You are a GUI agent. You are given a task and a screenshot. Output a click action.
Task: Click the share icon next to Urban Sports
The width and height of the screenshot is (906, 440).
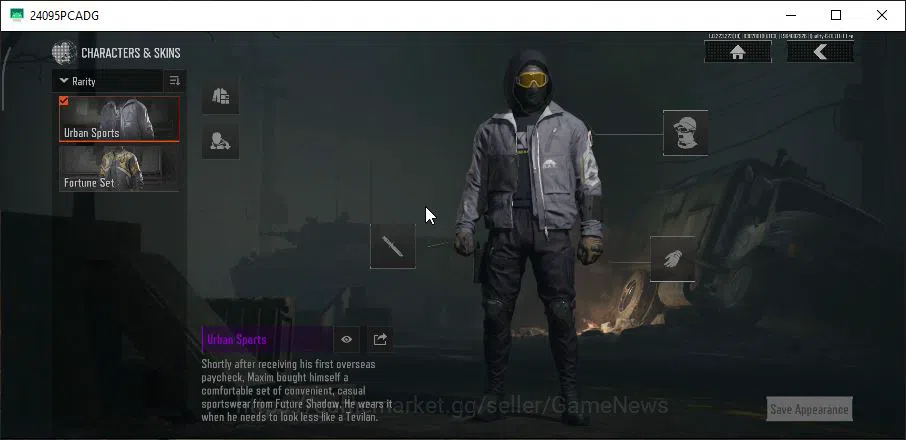pos(380,340)
